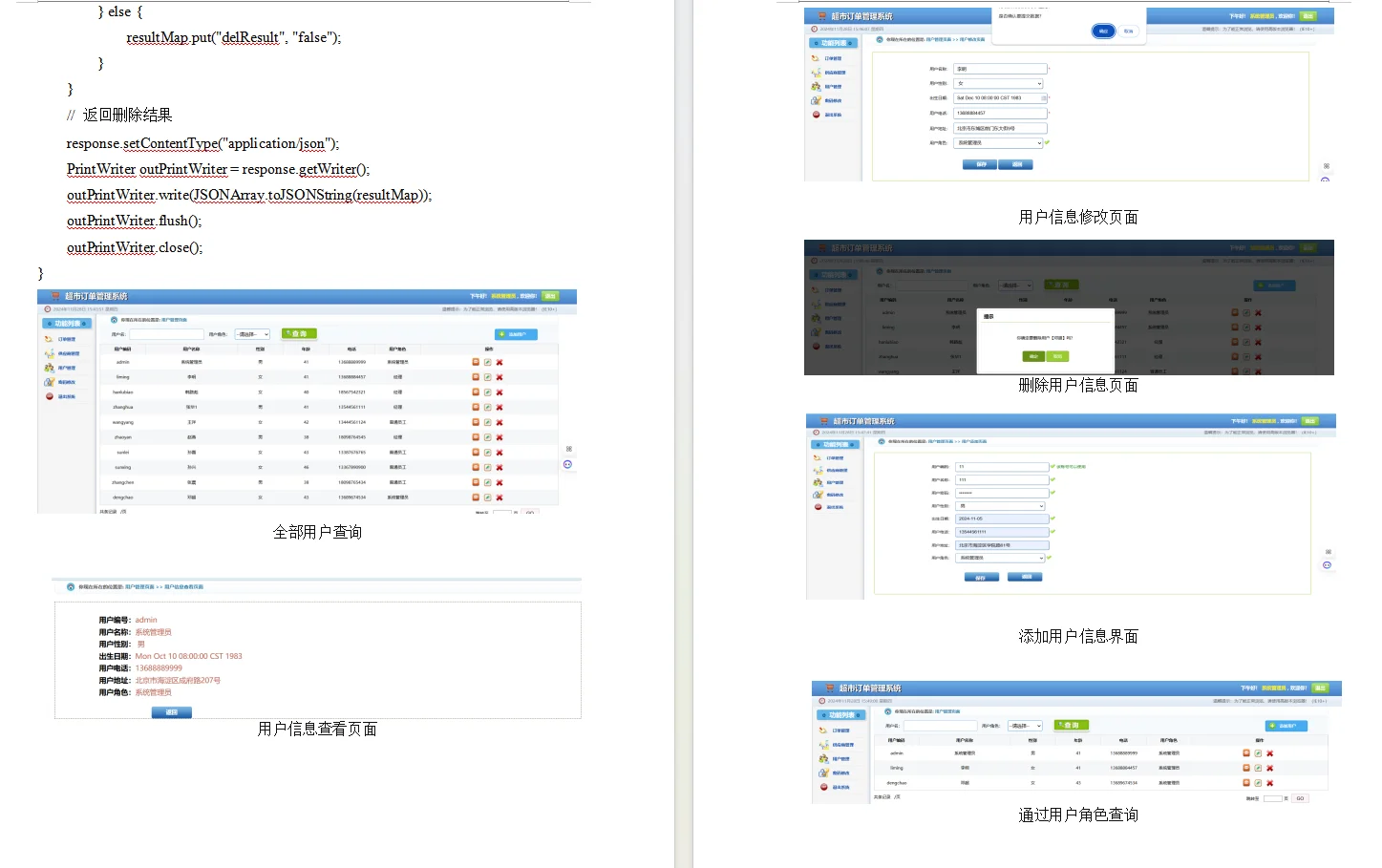Click the red delete icon in the admin row of the 全部用户查询 screenshot

click(500, 362)
